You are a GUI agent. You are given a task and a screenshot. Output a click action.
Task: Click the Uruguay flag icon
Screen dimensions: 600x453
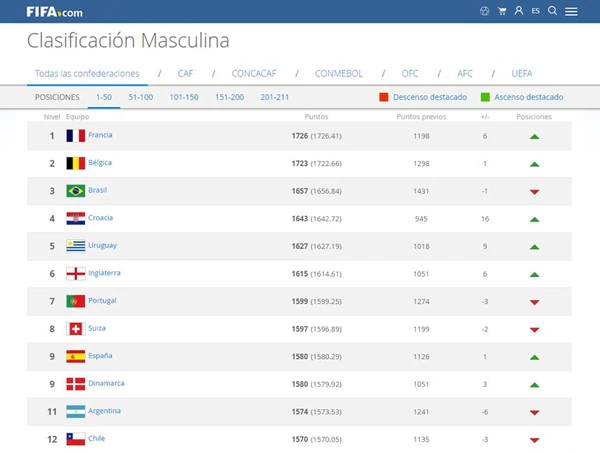coord(75,246)
